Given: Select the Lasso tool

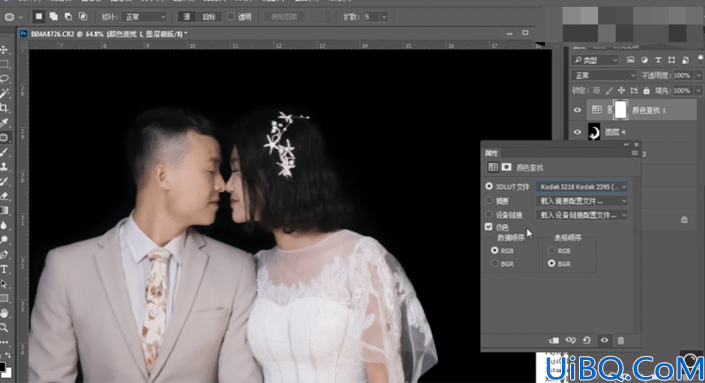Looking at the screenshot, I should point(4,79).
